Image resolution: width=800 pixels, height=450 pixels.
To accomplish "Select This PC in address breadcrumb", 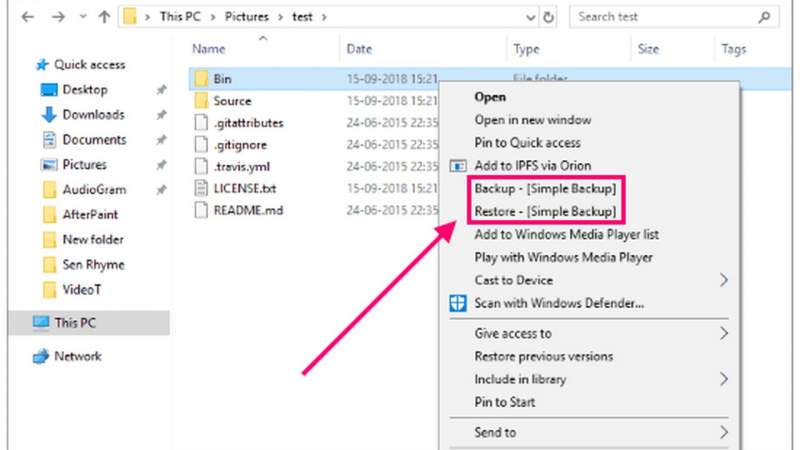I will tap(180, 17).
